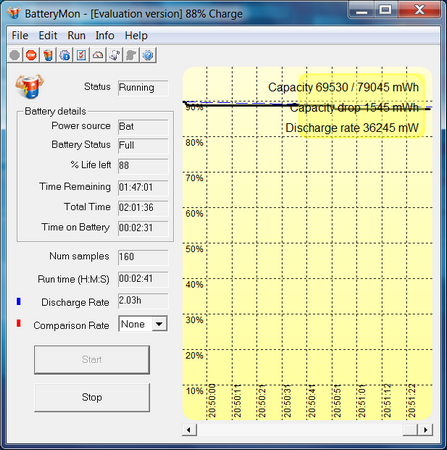447x450 pixels.
Task: Click the Num samples value 160
Action: coord(143,257)
